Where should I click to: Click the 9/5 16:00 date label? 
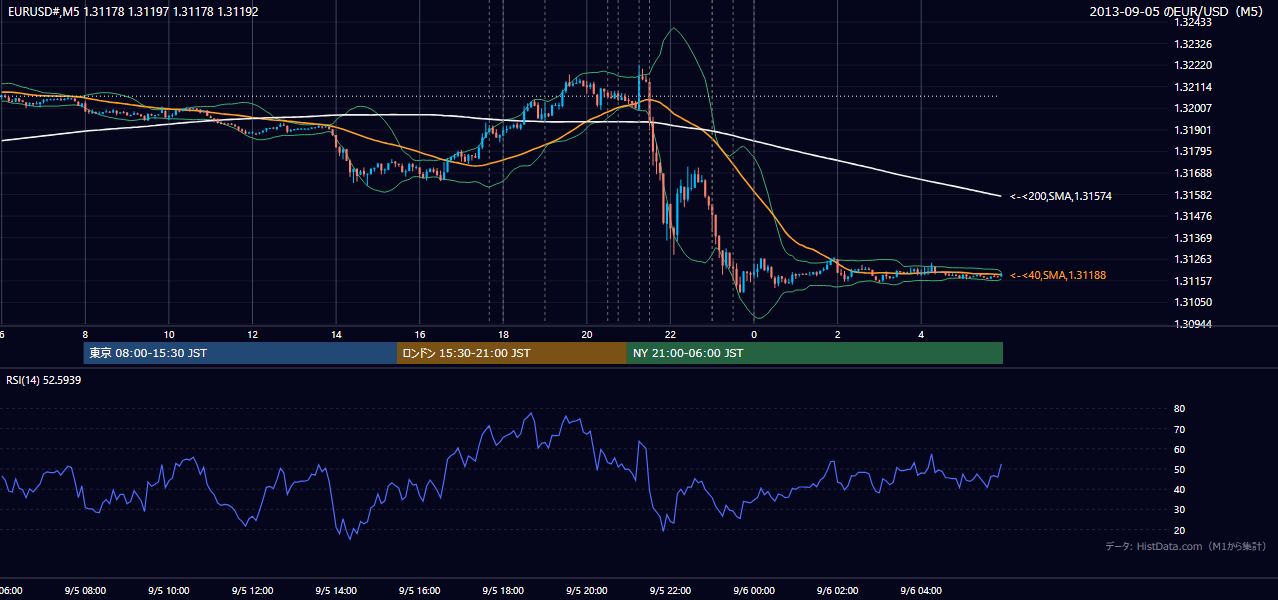[x=420, y=590]
